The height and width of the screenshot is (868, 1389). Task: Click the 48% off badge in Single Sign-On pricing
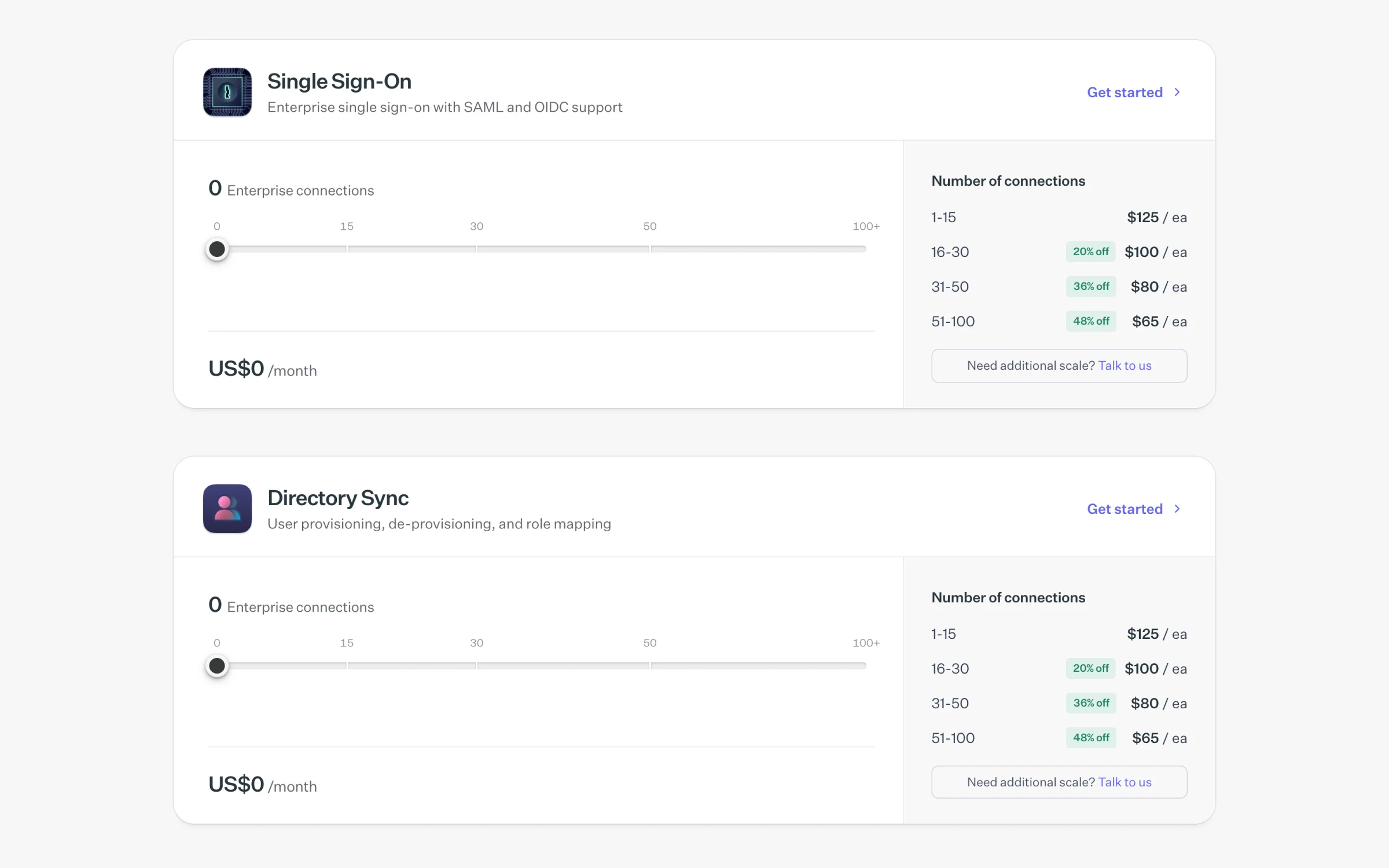(1091, 321)
